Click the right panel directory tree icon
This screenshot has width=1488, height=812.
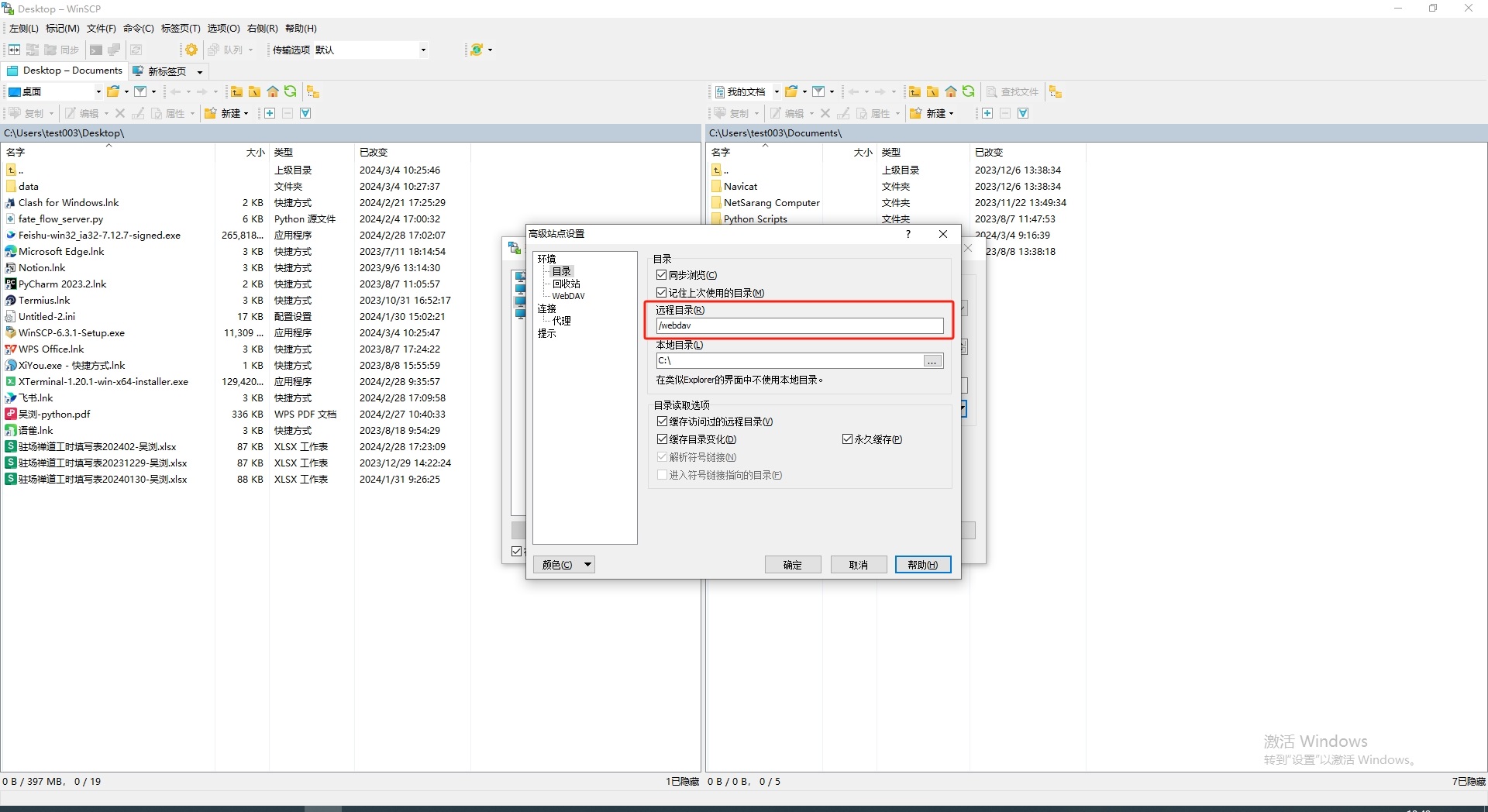click(1056, 91)
